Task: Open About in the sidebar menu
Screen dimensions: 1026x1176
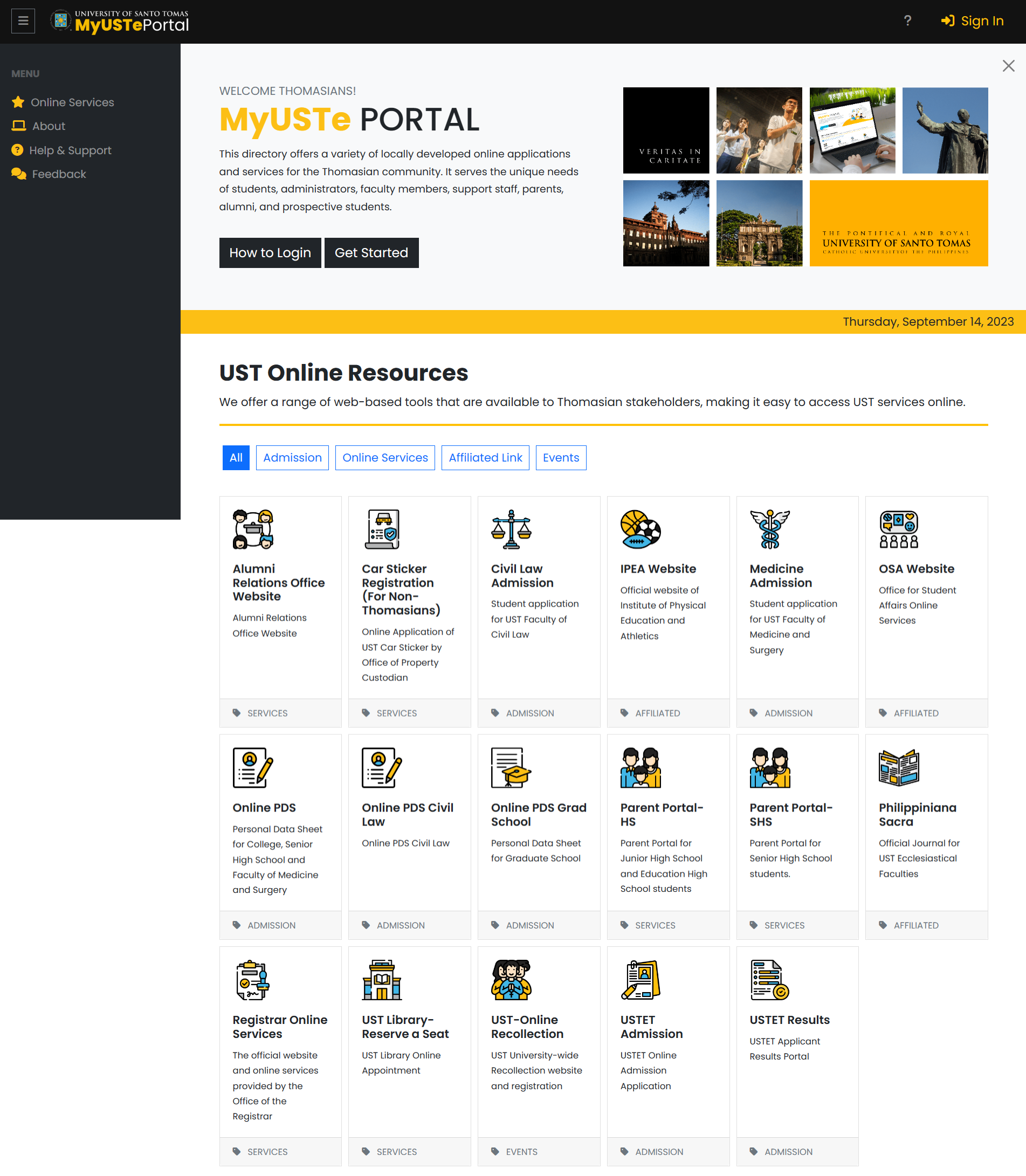Action: tap(38, 126)
